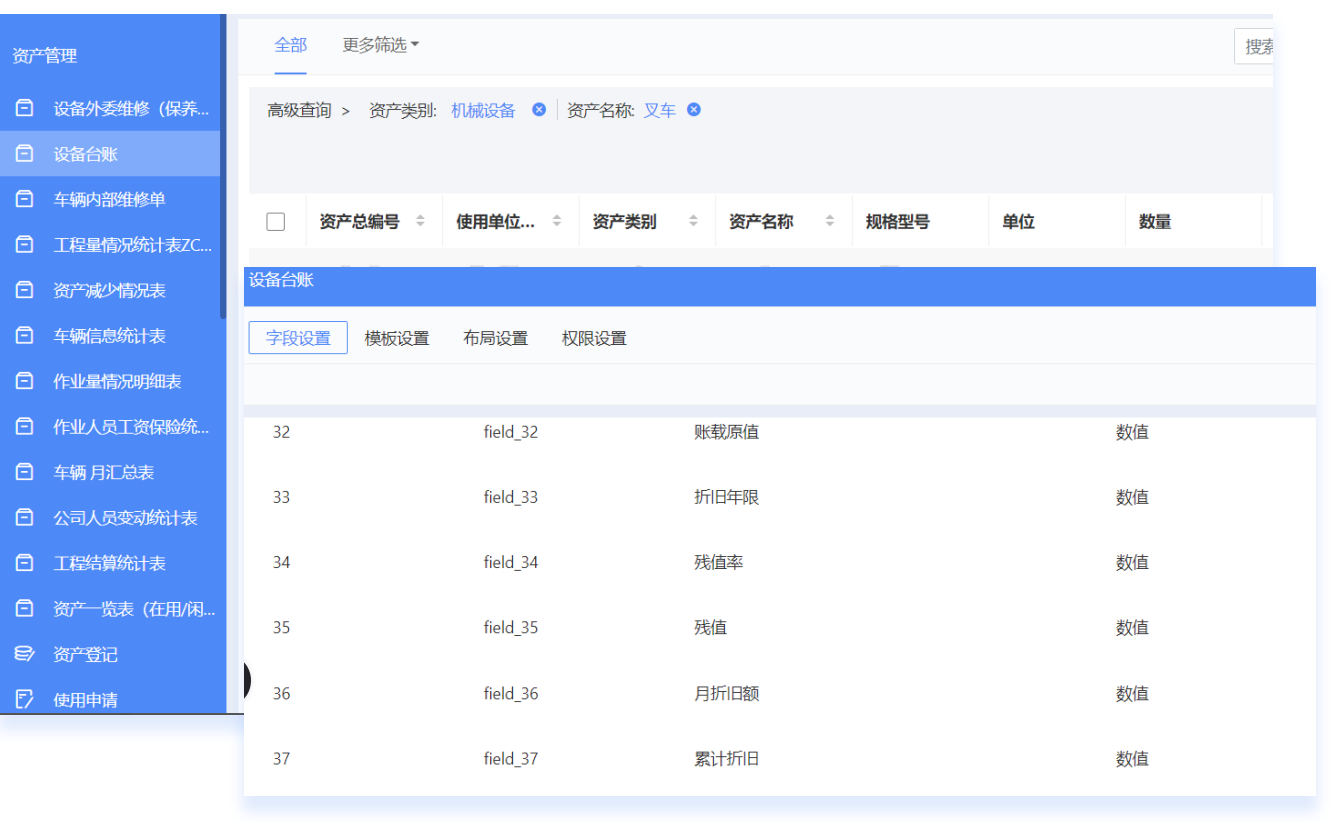The image size is (1344, 822).
Task: Open the 字段设置 tab
Action: (x=298, y=338)
